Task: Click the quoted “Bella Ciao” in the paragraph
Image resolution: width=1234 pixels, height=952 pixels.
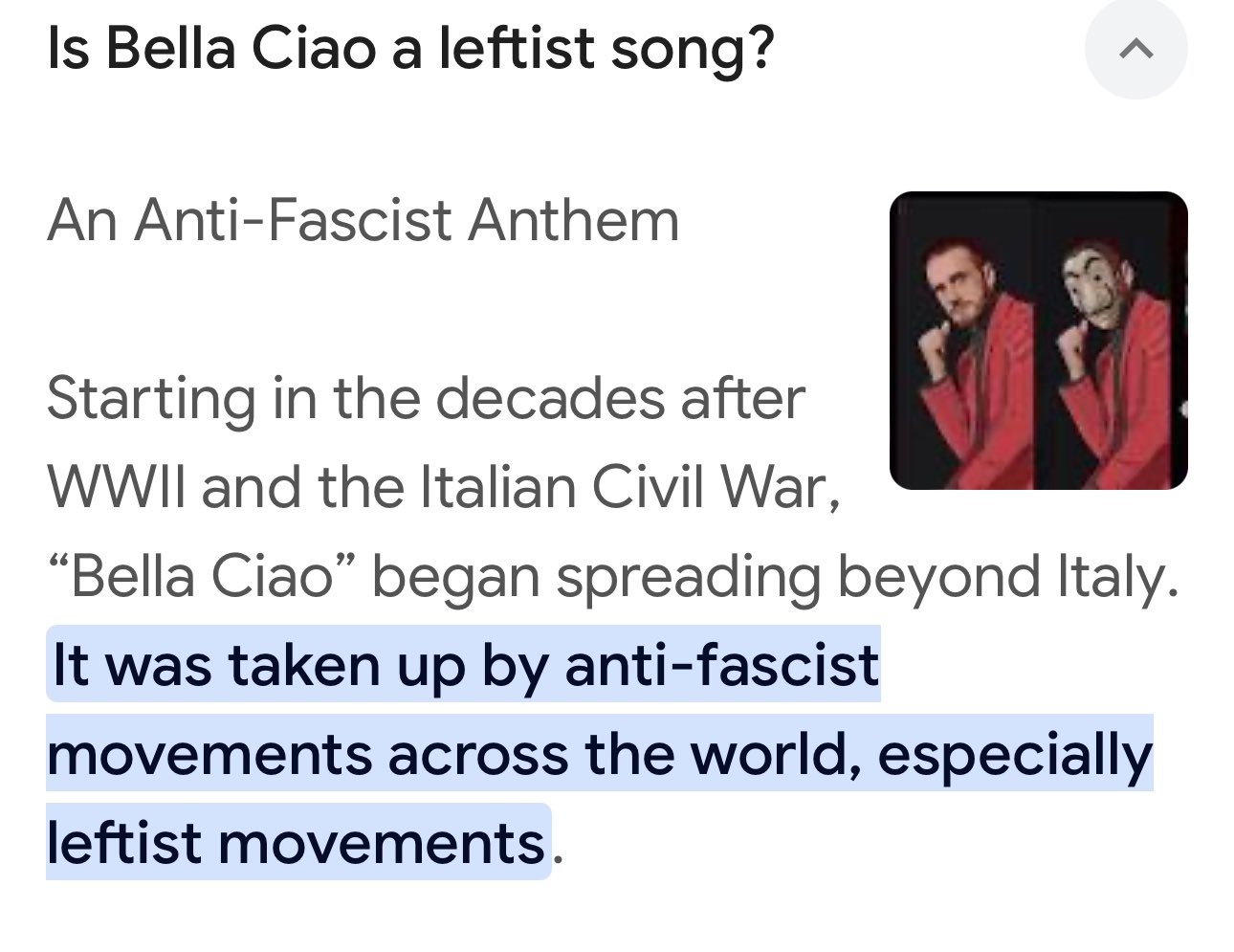Action: pos(201,576)
